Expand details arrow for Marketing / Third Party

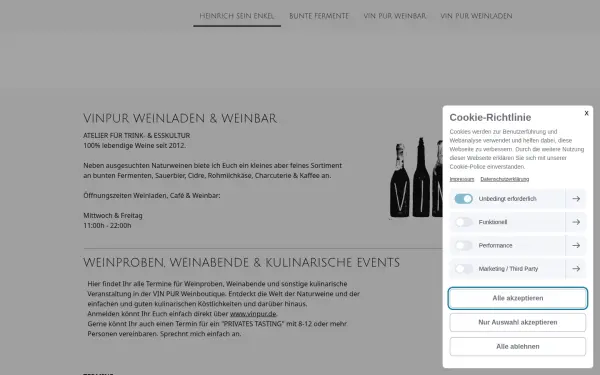pyautogui.click(x=576, y=269)
